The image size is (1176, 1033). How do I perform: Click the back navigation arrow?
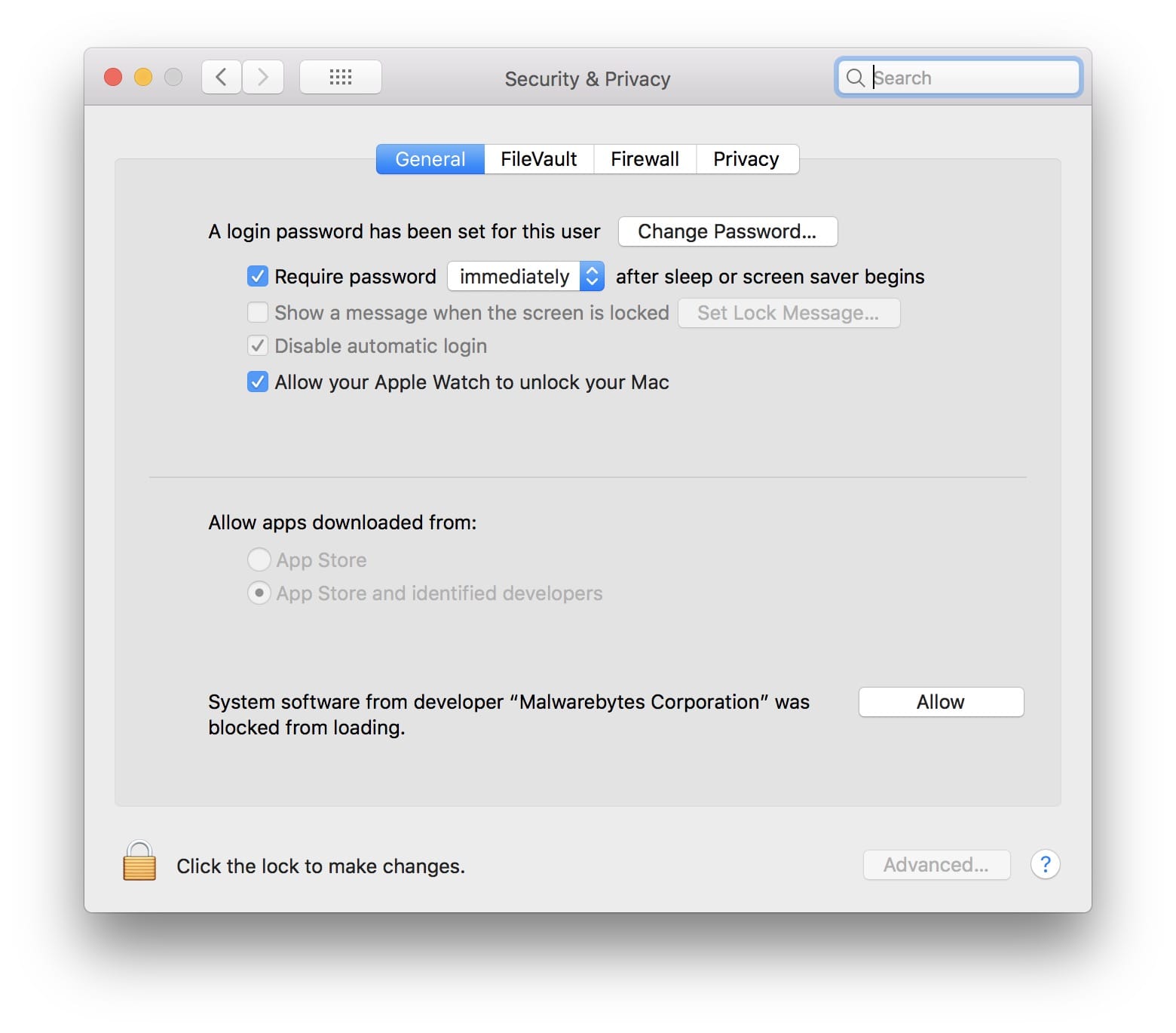click(x=220, y=76)
